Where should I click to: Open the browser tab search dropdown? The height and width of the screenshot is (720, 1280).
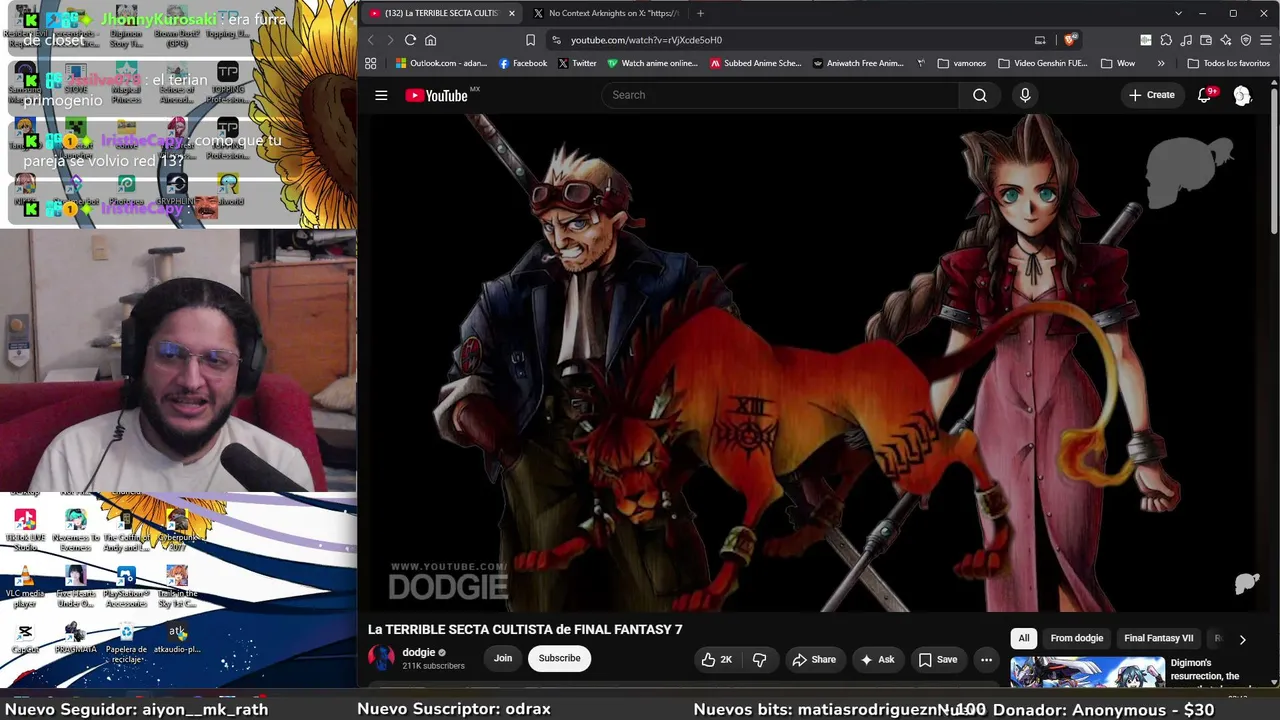(x=1178, y=13)
